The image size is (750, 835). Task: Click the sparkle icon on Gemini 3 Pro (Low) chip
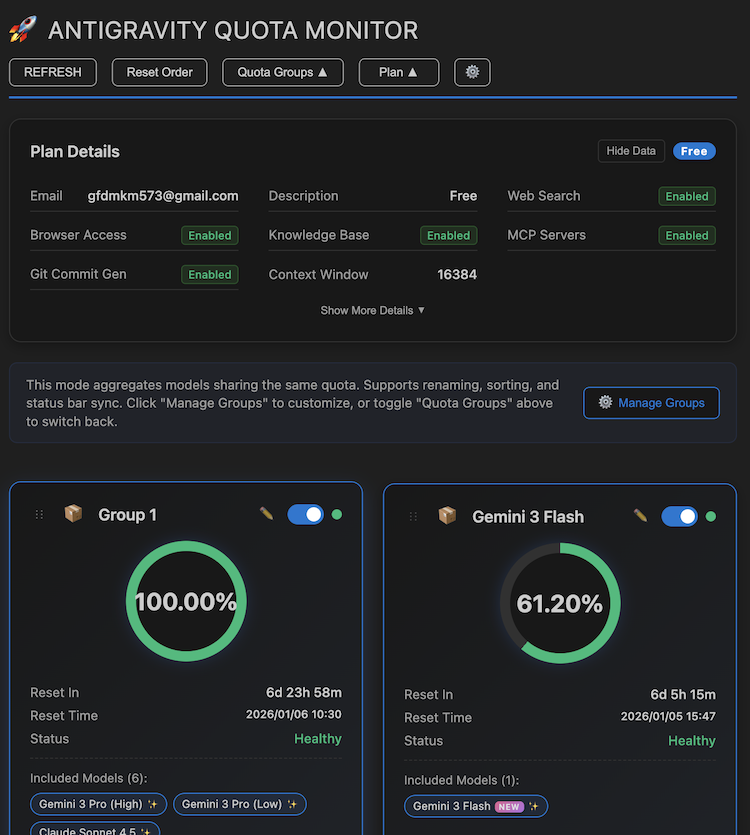[x=292, y=804]
